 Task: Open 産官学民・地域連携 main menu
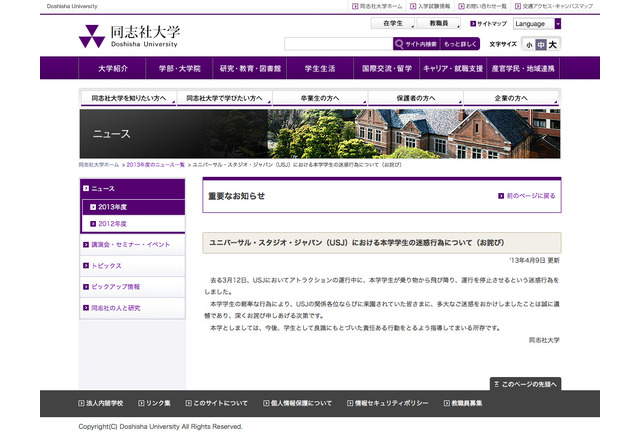(x=523, y=68)
